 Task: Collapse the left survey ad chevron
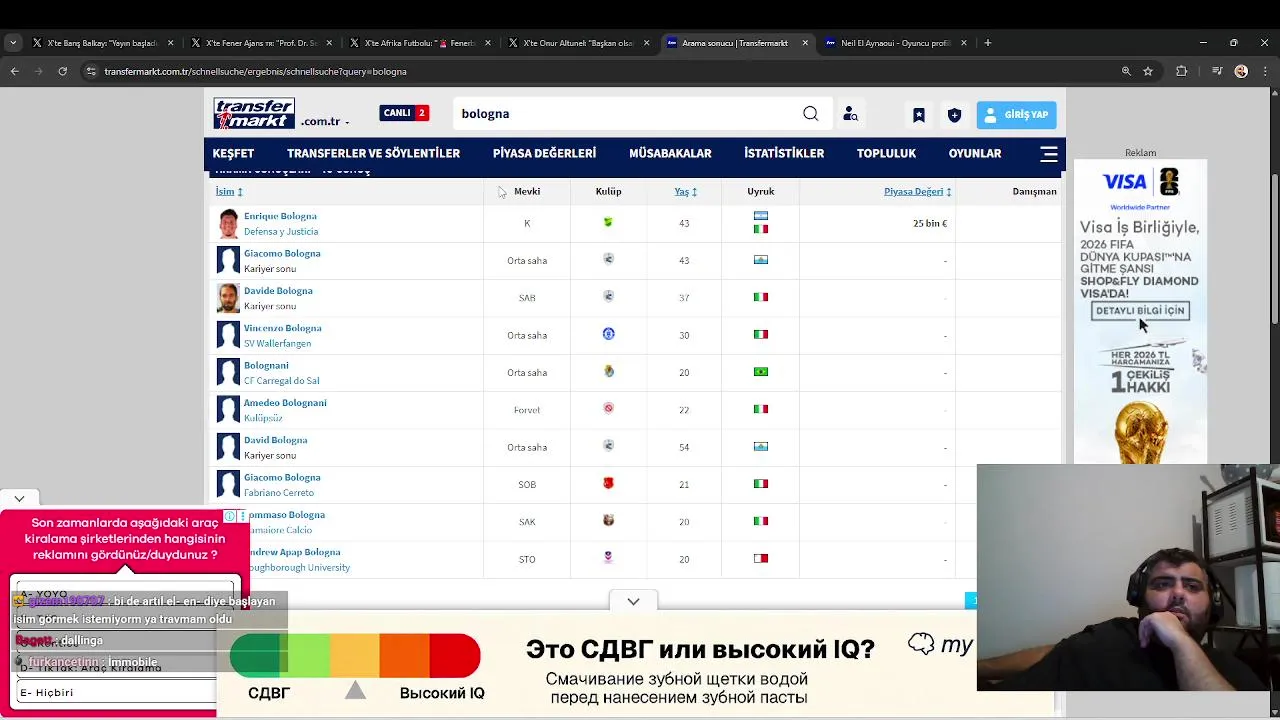click(x=19, y=497)
